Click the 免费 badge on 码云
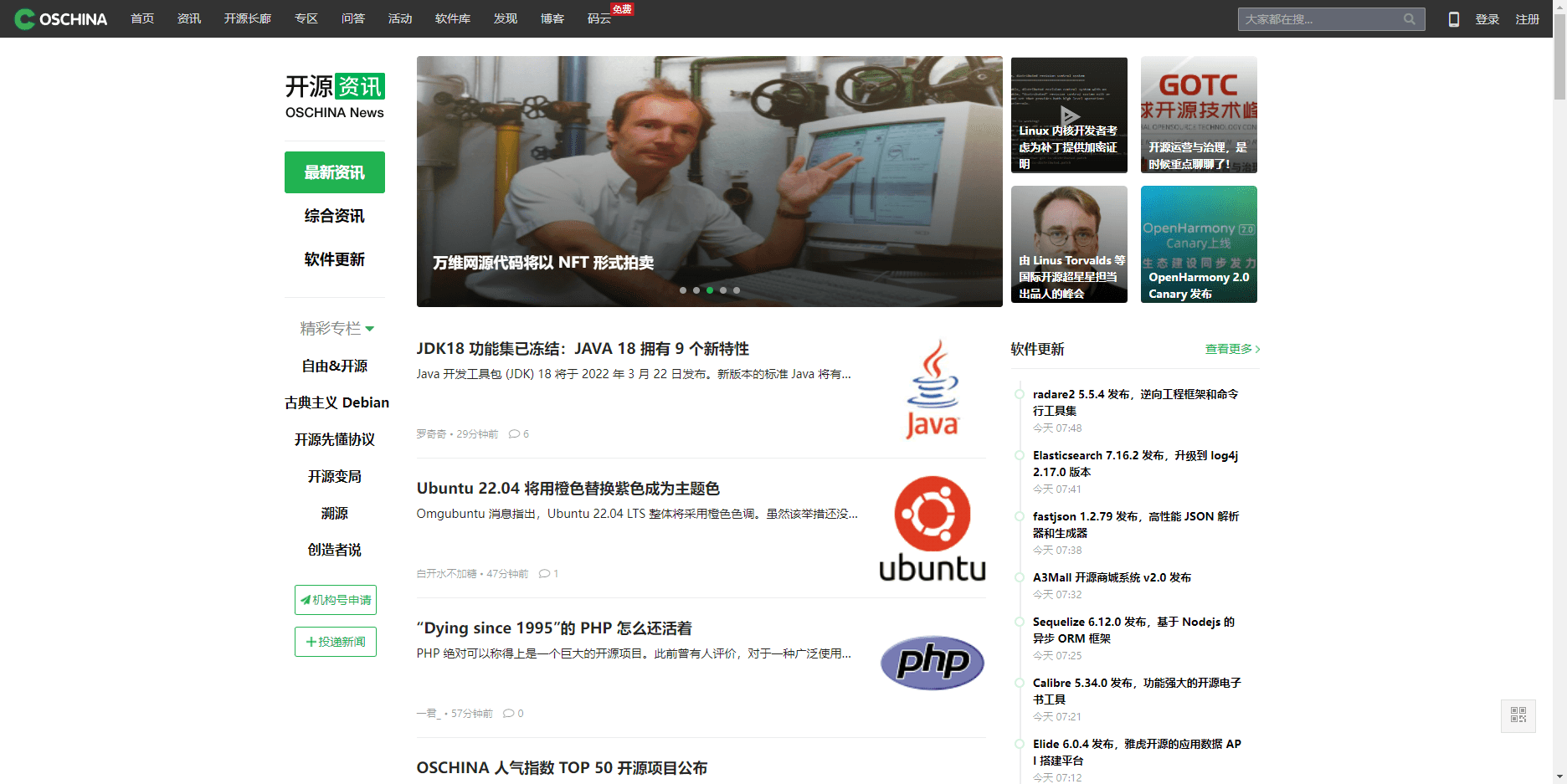Image resolution: width=1567 pixels, height=784 pixels. tap(622, 9)
